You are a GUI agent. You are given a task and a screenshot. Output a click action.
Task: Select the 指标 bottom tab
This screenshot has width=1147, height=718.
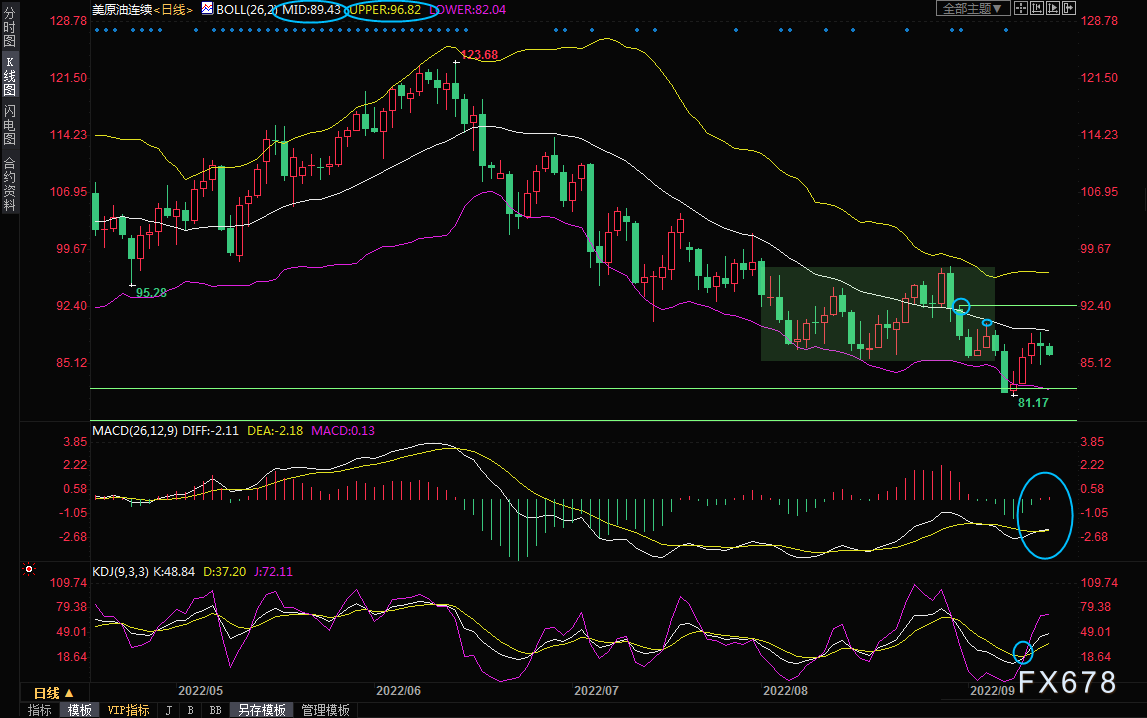40,710
